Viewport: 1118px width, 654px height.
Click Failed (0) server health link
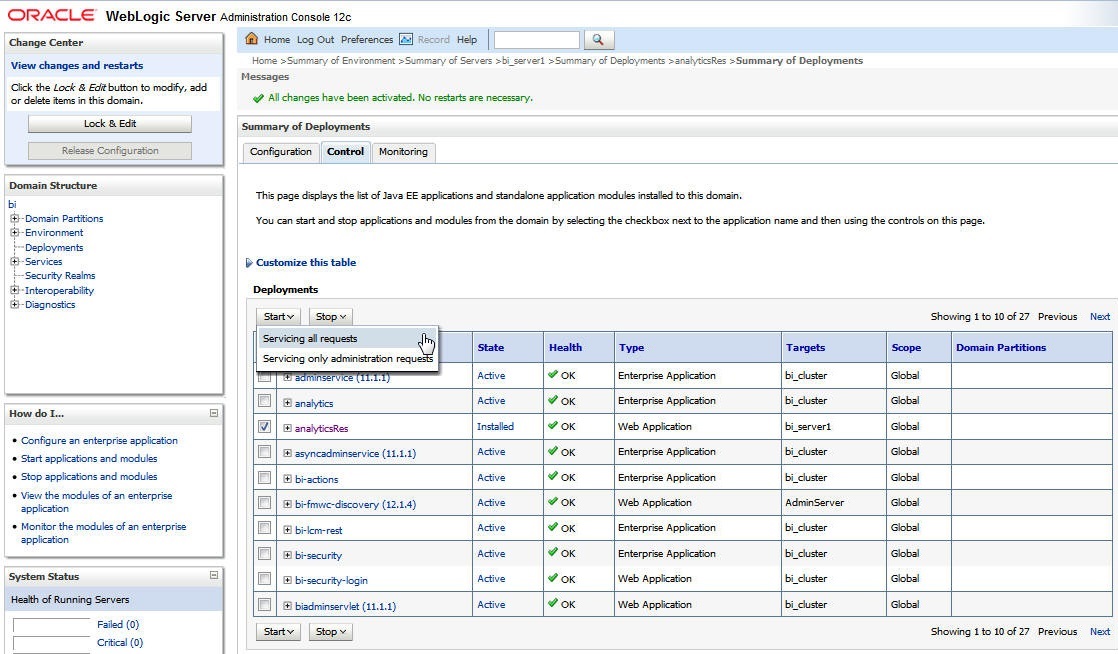[118, 625]
